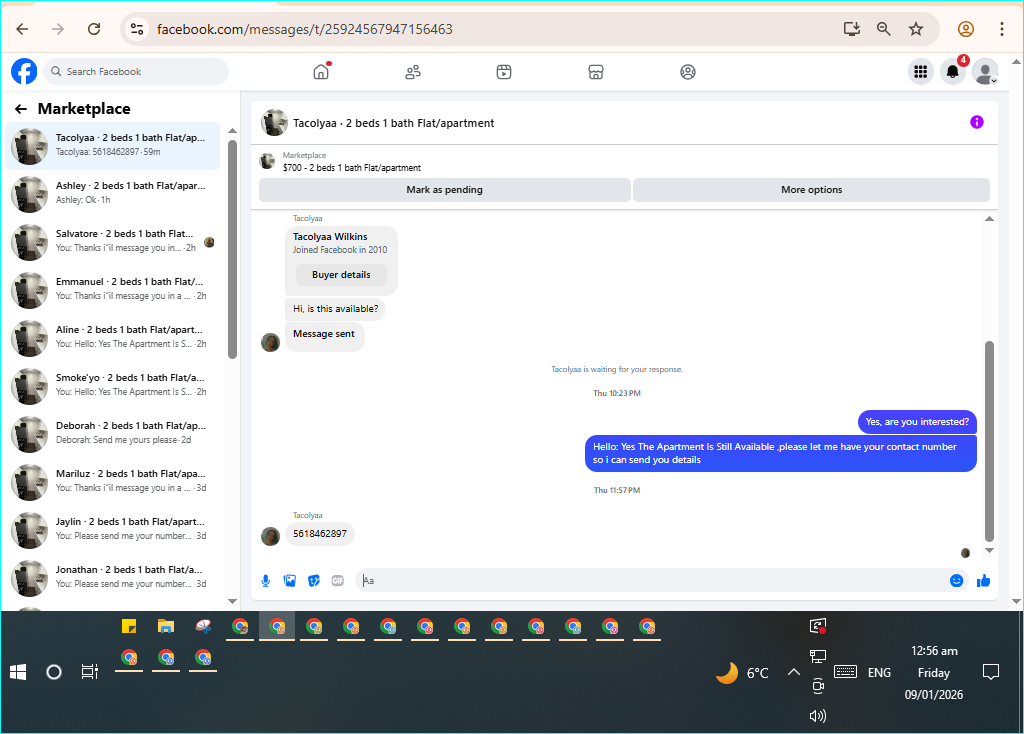Open Chrome three-dot menu
The height and width of the screenshot is (734, 1024).
pos(1002,29)
